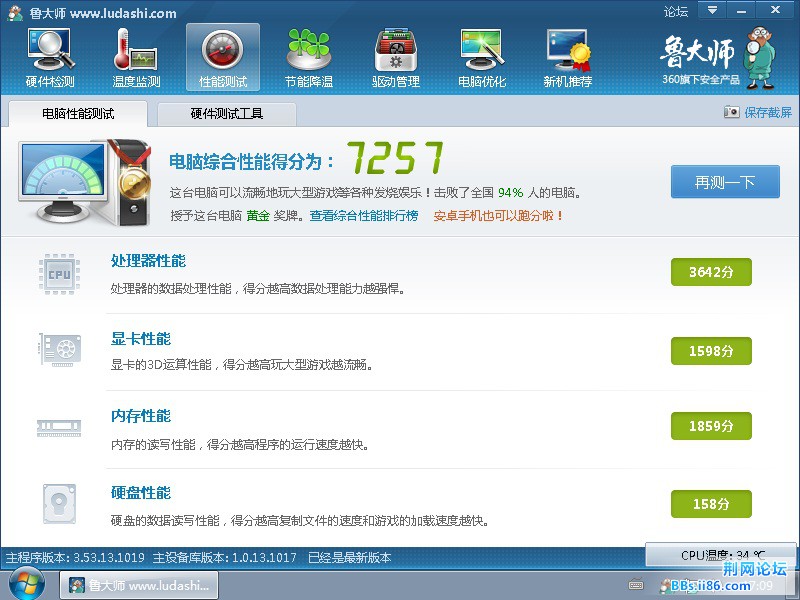Select 性能测试 performance test icon
Viewport: 800px width, 600px height.
(x=223, y=58)
